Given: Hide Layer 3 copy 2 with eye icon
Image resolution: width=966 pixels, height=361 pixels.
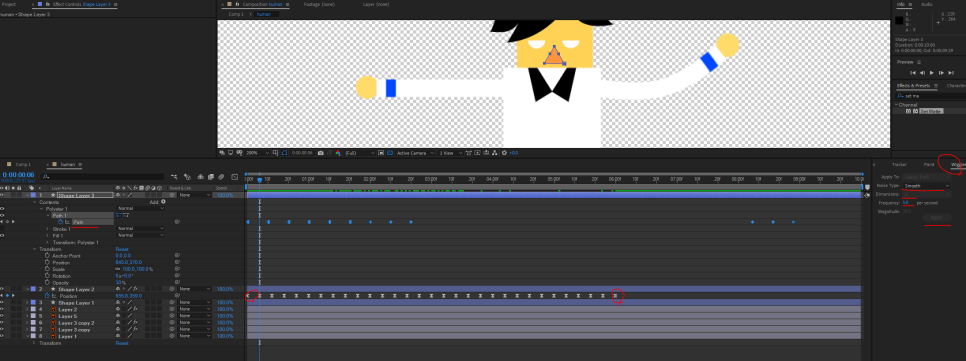Looking at the screenshot, I should (2, 323).
